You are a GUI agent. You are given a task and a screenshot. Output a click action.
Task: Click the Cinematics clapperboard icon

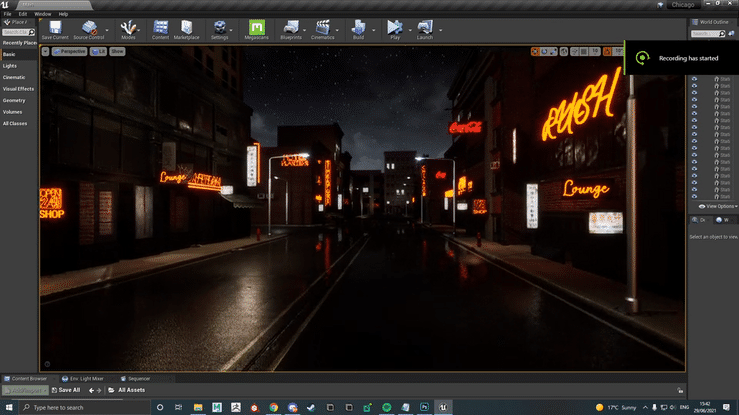(323, 30)
